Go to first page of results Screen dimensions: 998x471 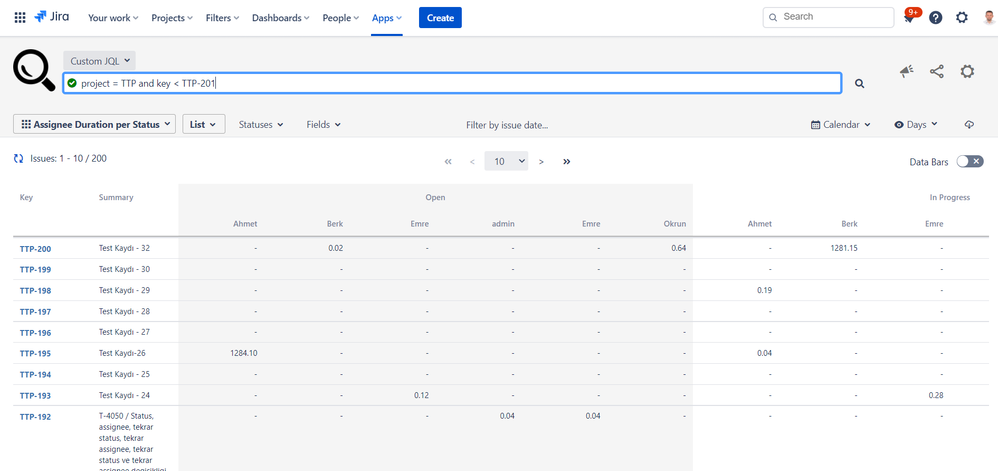[x=448, y=162]
